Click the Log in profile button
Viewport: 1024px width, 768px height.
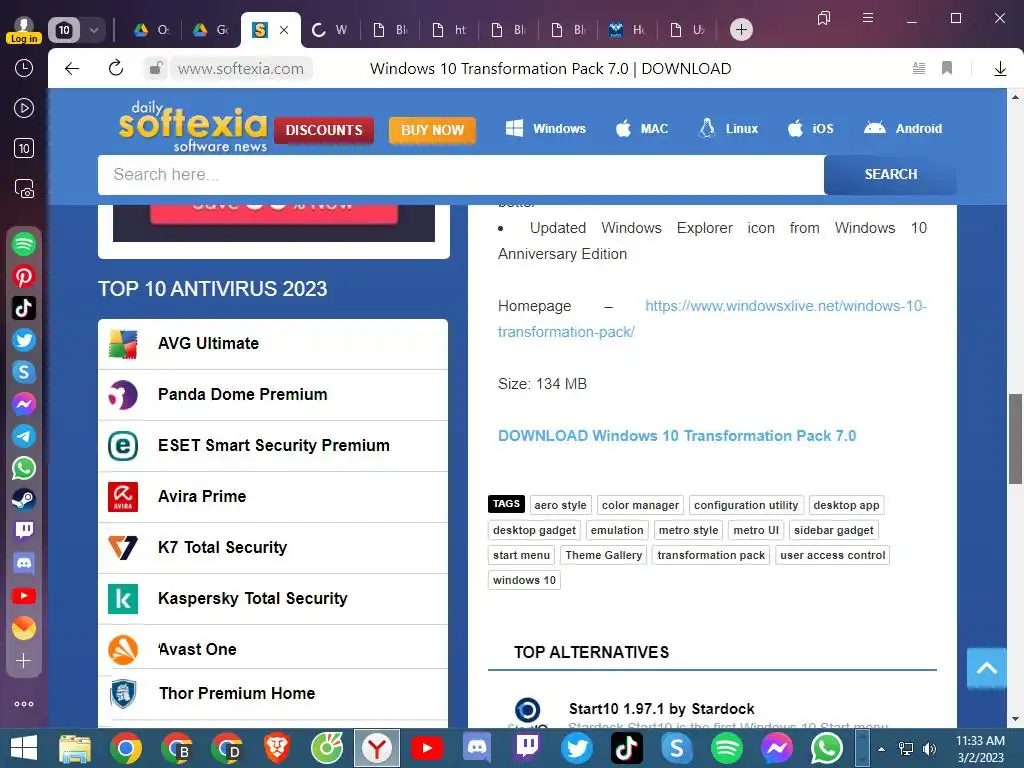pos(24,30)
